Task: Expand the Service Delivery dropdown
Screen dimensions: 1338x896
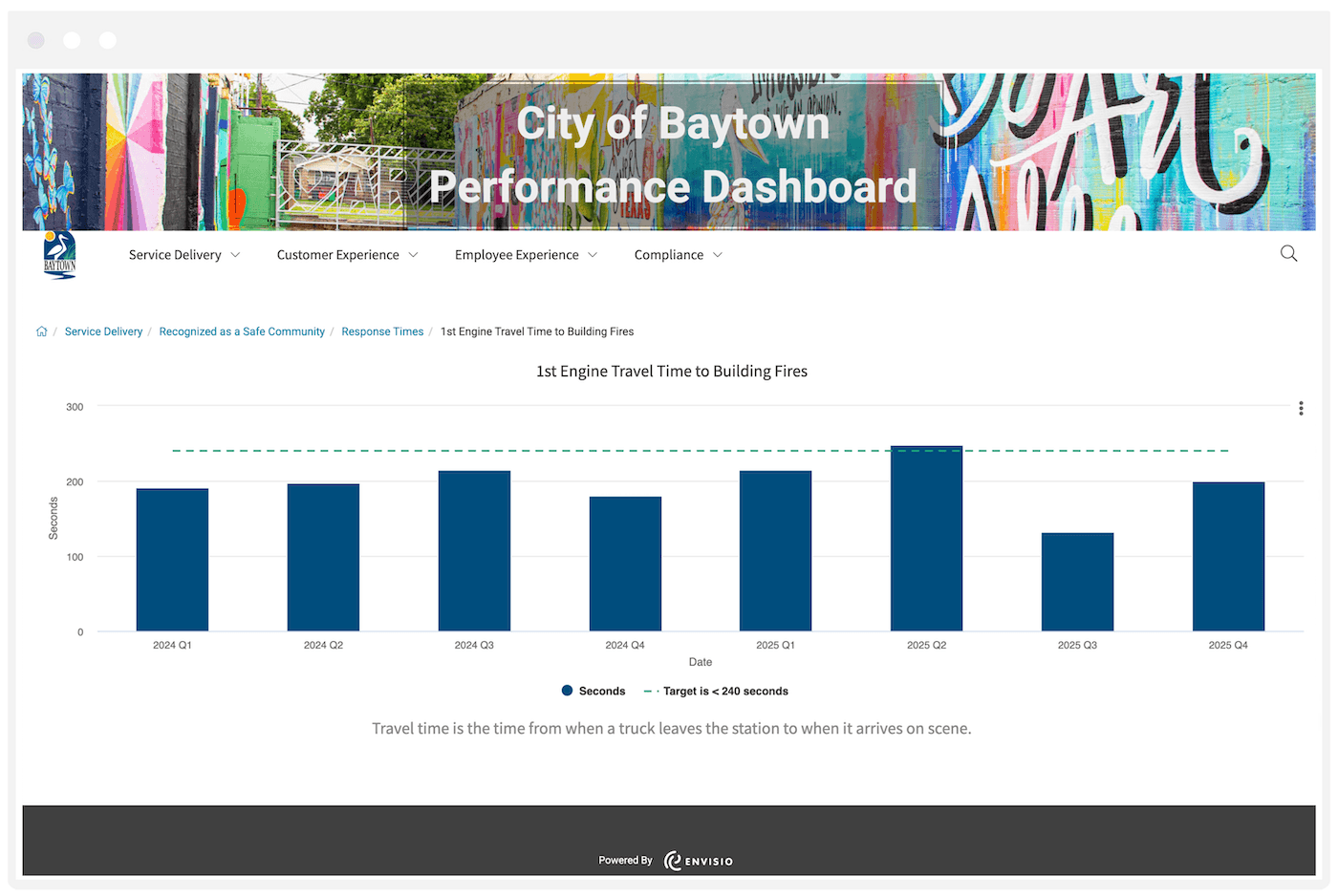Action: pyautogui.click(x=183, y=254)
